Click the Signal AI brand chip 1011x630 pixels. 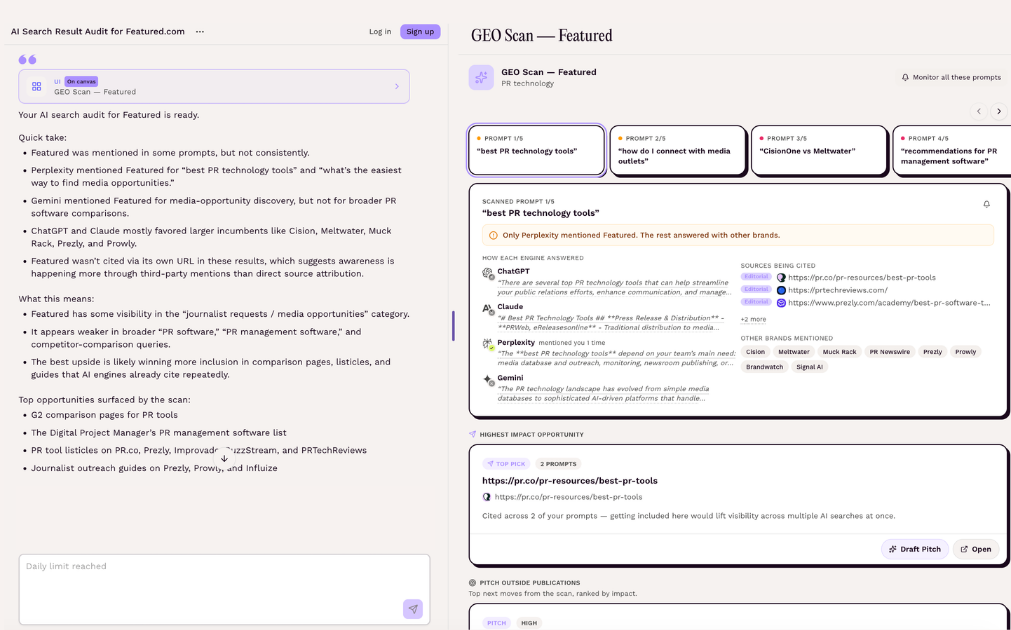tap(809, 367)
